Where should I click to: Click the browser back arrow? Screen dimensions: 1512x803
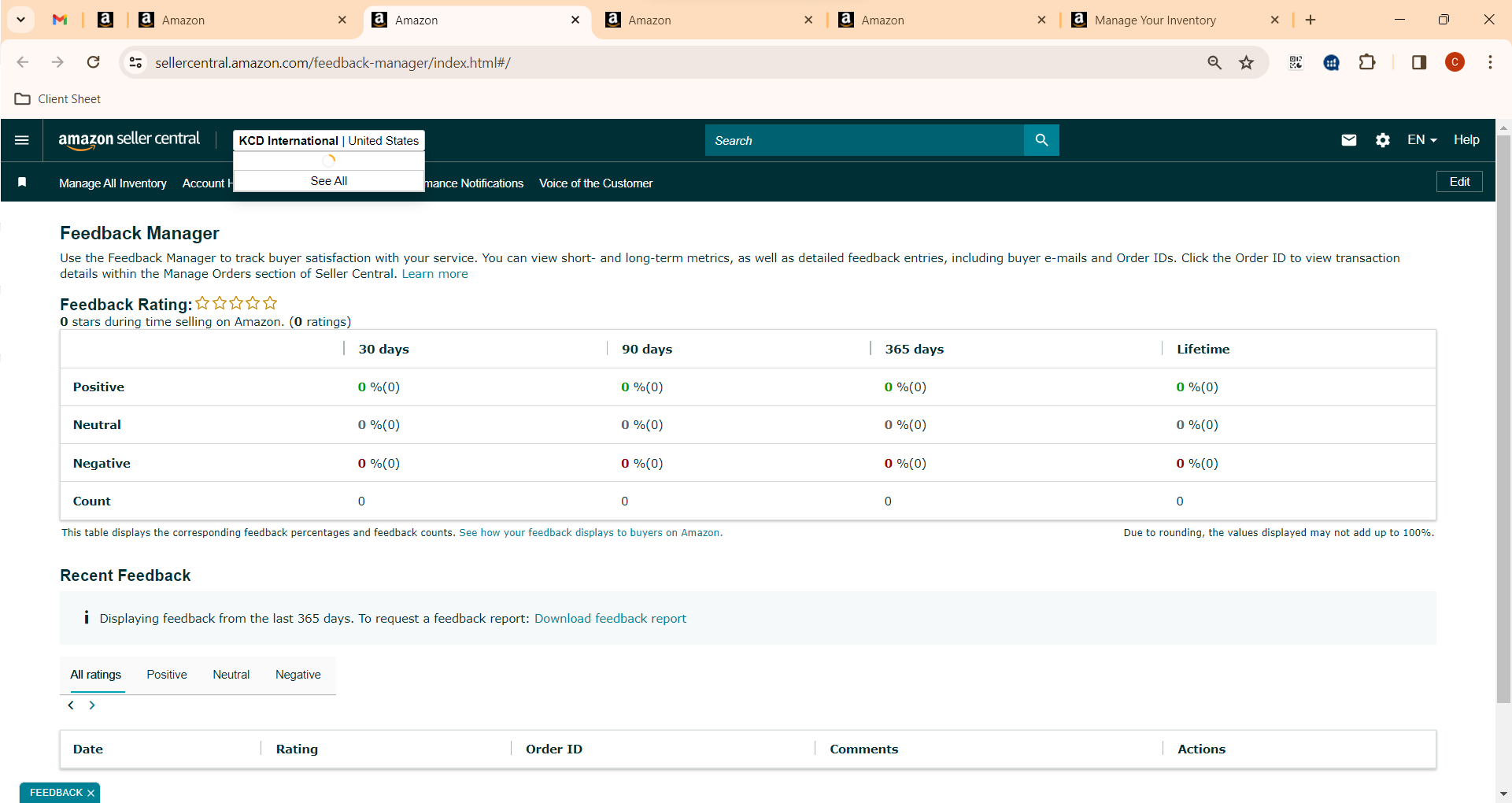(23, 62)
